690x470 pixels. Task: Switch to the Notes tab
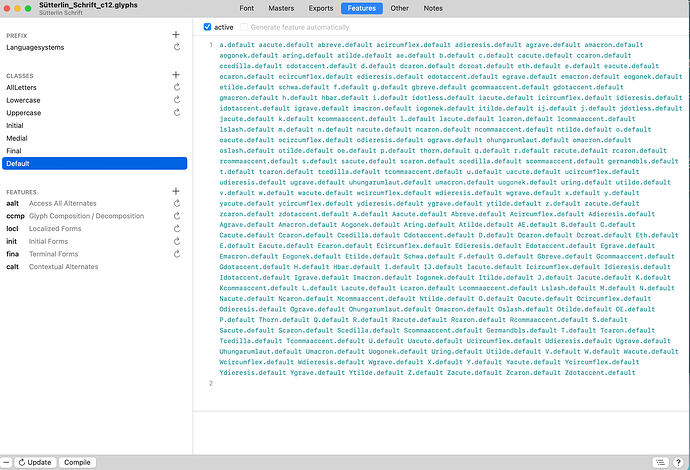433,8
